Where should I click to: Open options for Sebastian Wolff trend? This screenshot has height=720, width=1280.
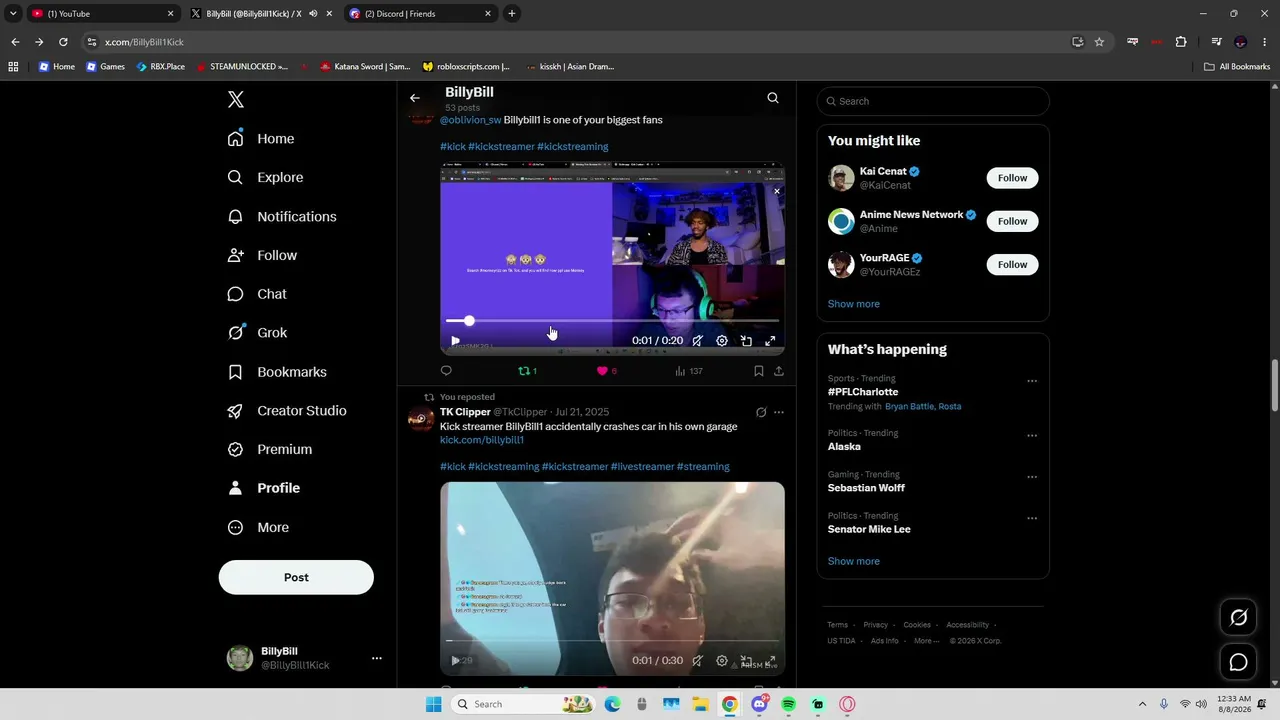(1032, 477)
